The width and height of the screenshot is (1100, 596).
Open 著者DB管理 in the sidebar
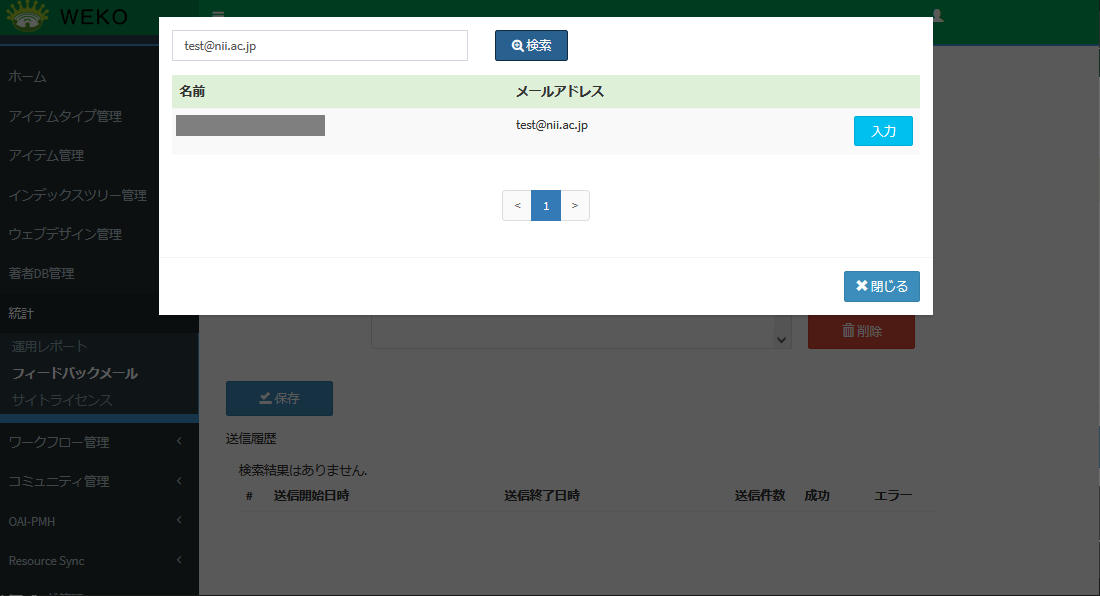(42, 273)
